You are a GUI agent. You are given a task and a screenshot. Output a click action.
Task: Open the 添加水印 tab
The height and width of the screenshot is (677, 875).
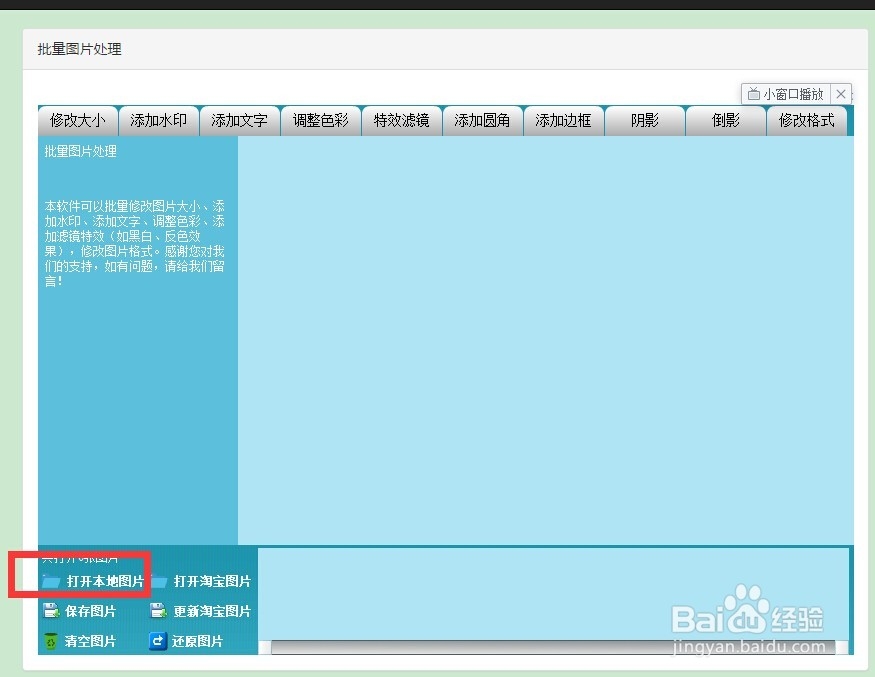click(x=158, y=121)
